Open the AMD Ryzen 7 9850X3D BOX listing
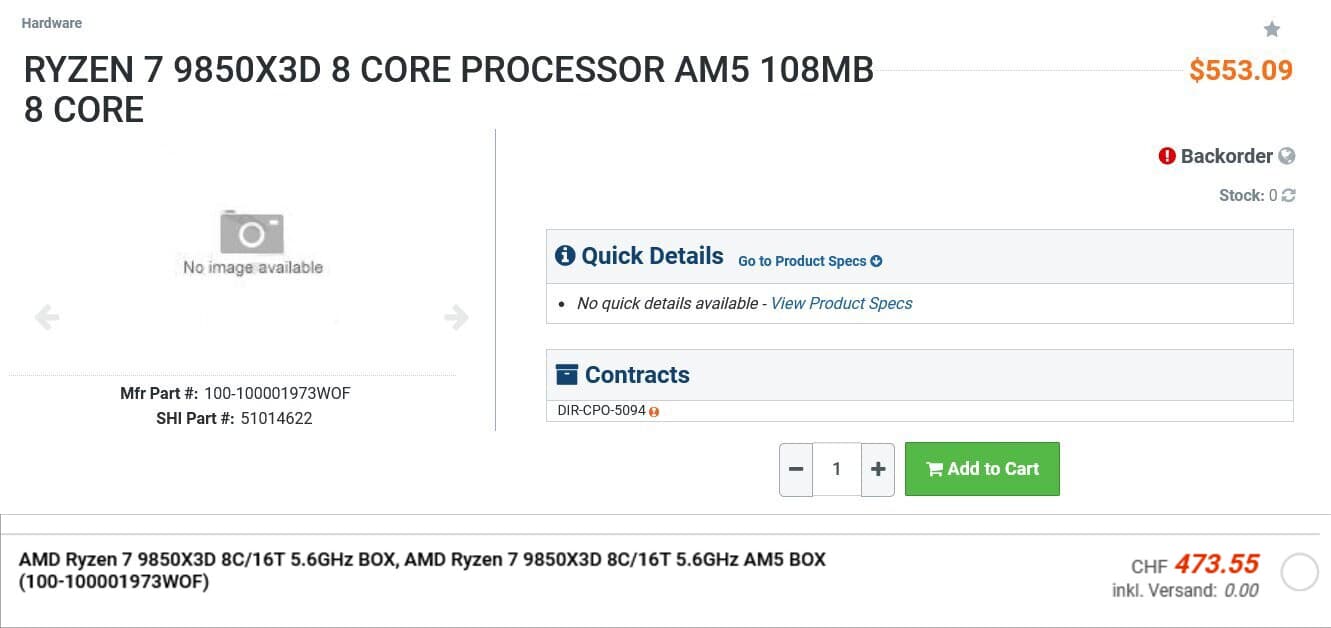The width and height of the screenshot is (1331, 628). tap(422, 570)
